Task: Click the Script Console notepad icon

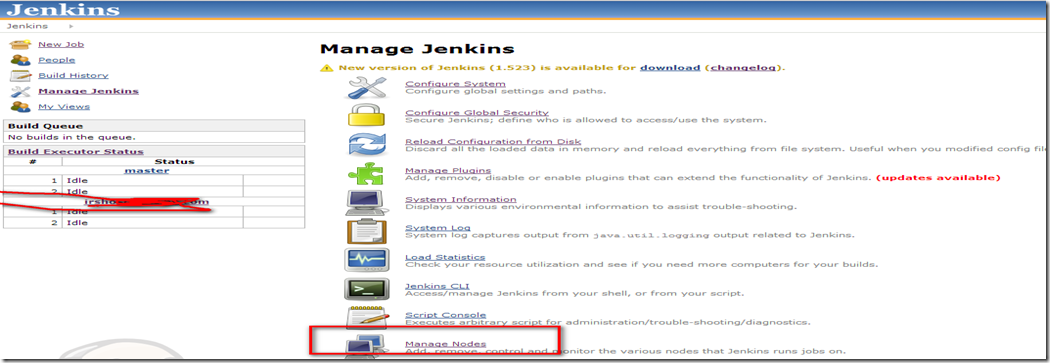Action: 366,318
